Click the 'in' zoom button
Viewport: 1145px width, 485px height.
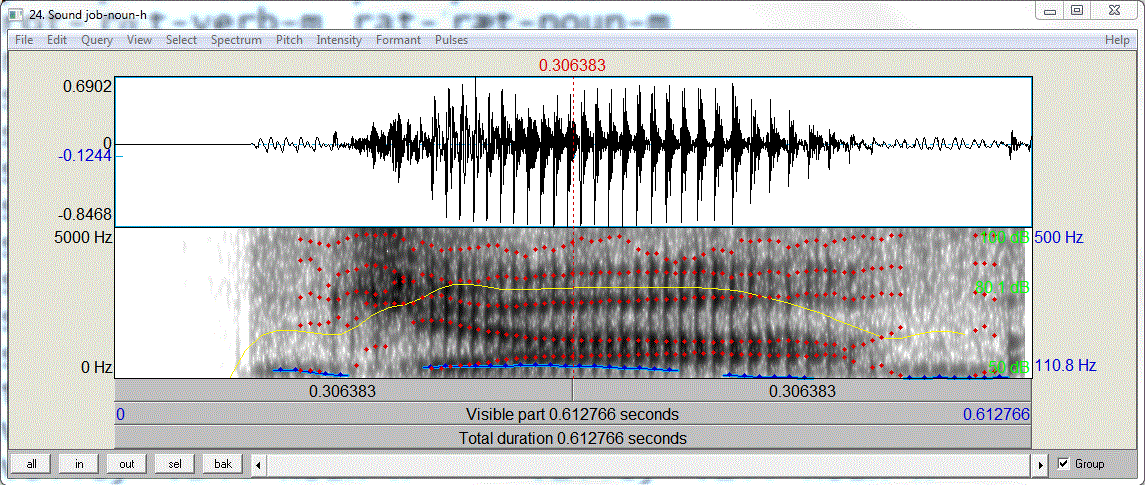80,464
